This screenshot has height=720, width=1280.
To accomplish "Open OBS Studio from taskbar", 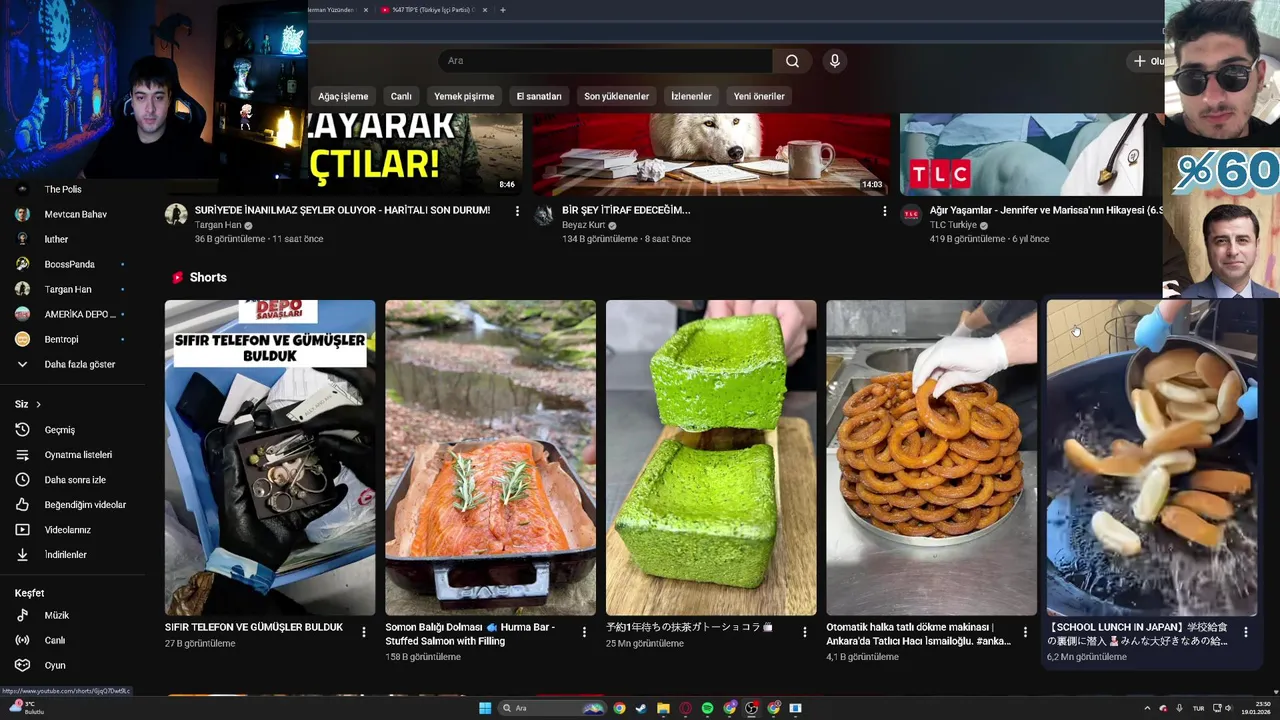I will click(751, 708).
